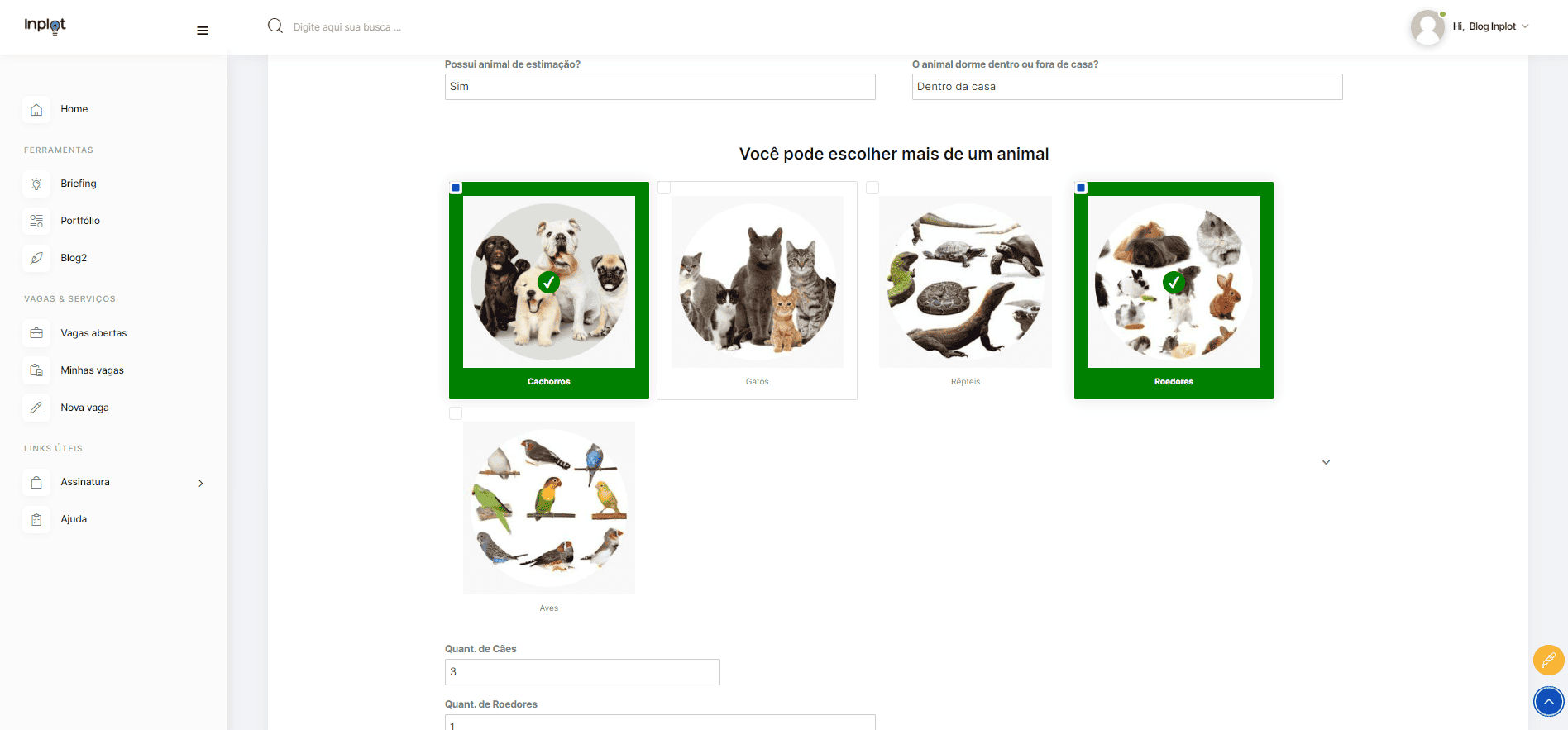Open the 'dentro ou fora de casa' dropdown

click(x=1127, y=87)
